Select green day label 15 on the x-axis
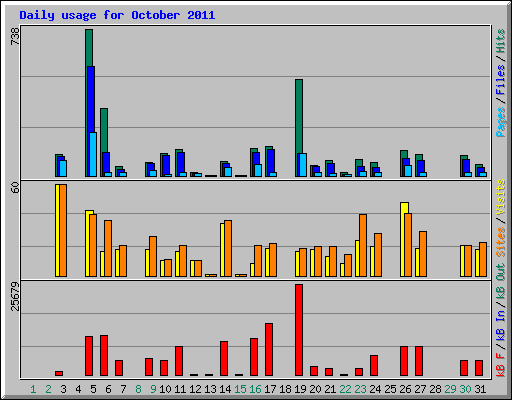This screenshot has width=512, height=400. click(x=240, y=389)
